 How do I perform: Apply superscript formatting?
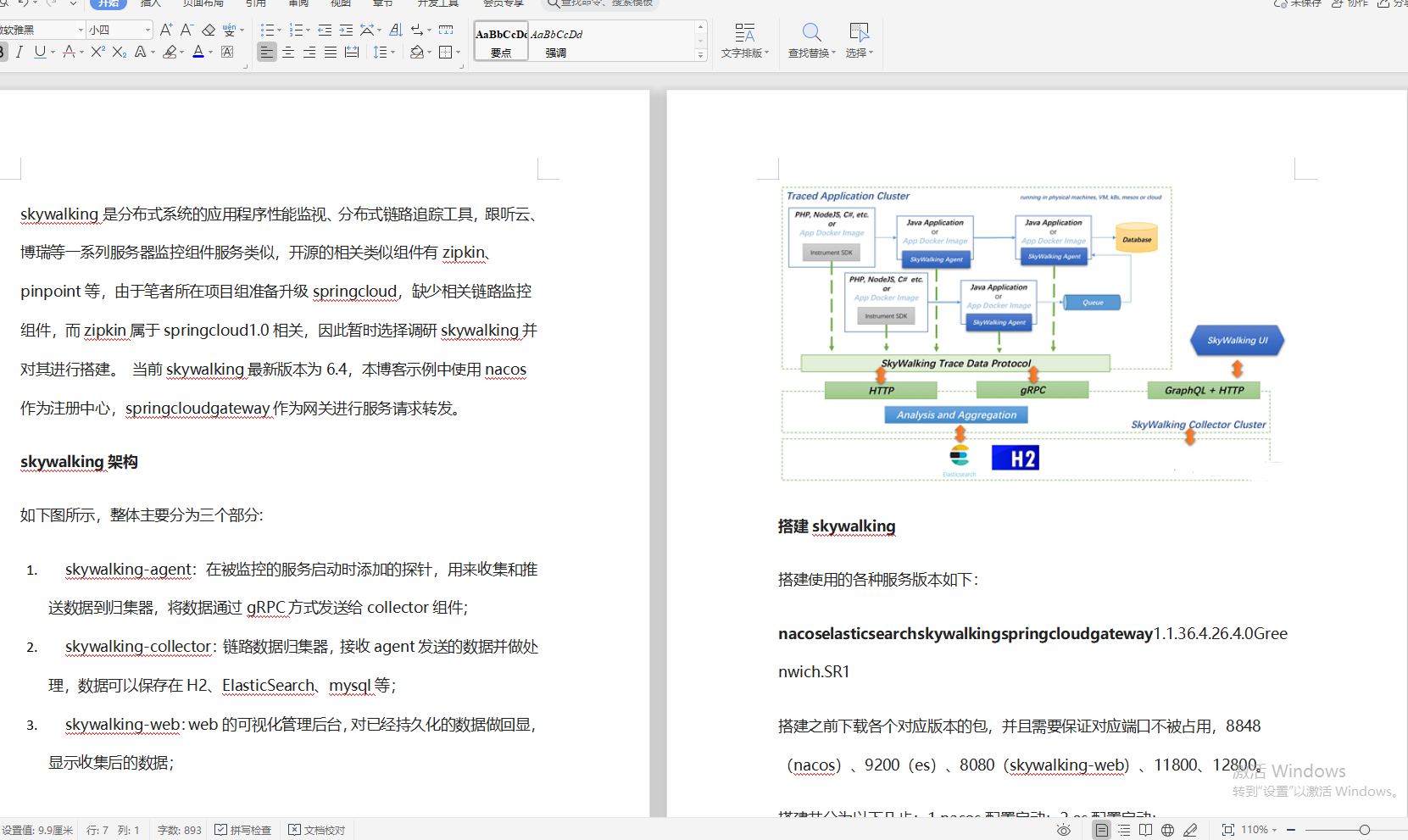(x=97, y=53)
